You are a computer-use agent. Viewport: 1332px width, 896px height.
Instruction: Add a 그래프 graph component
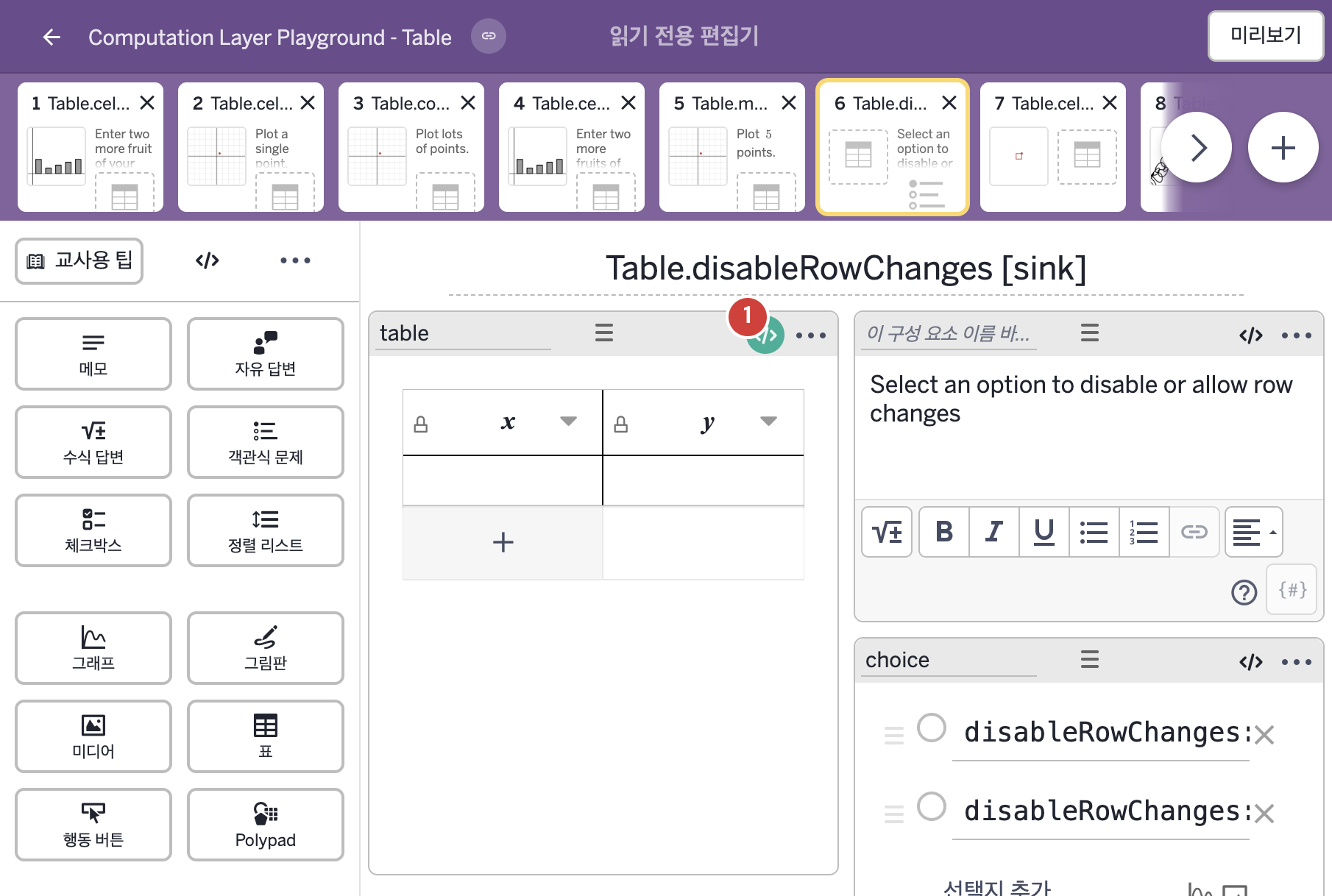pos(93,648)
